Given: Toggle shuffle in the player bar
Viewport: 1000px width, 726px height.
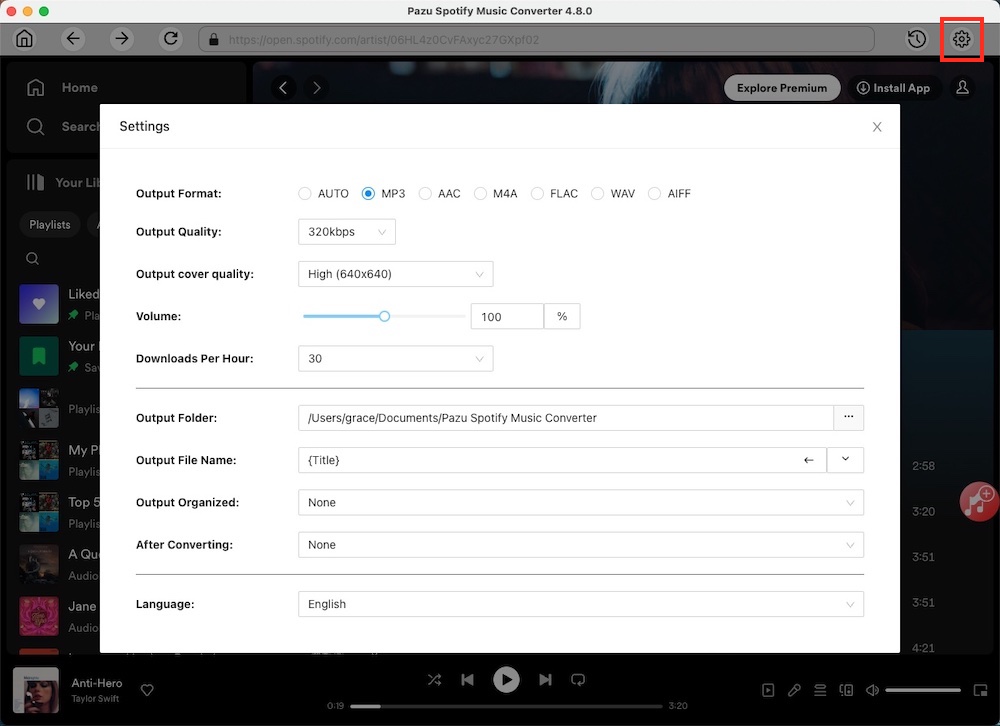Looking at the screenshot, I should click(434, 680).
